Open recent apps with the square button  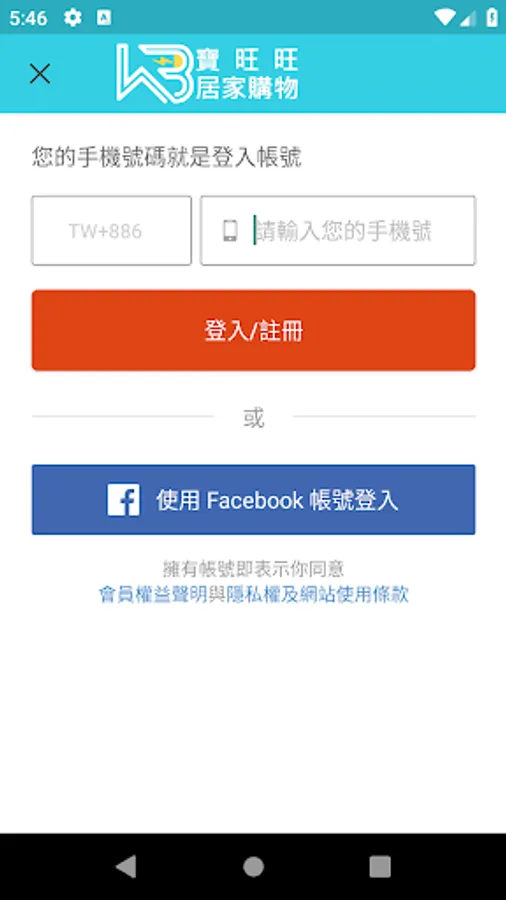pos(380,866)
